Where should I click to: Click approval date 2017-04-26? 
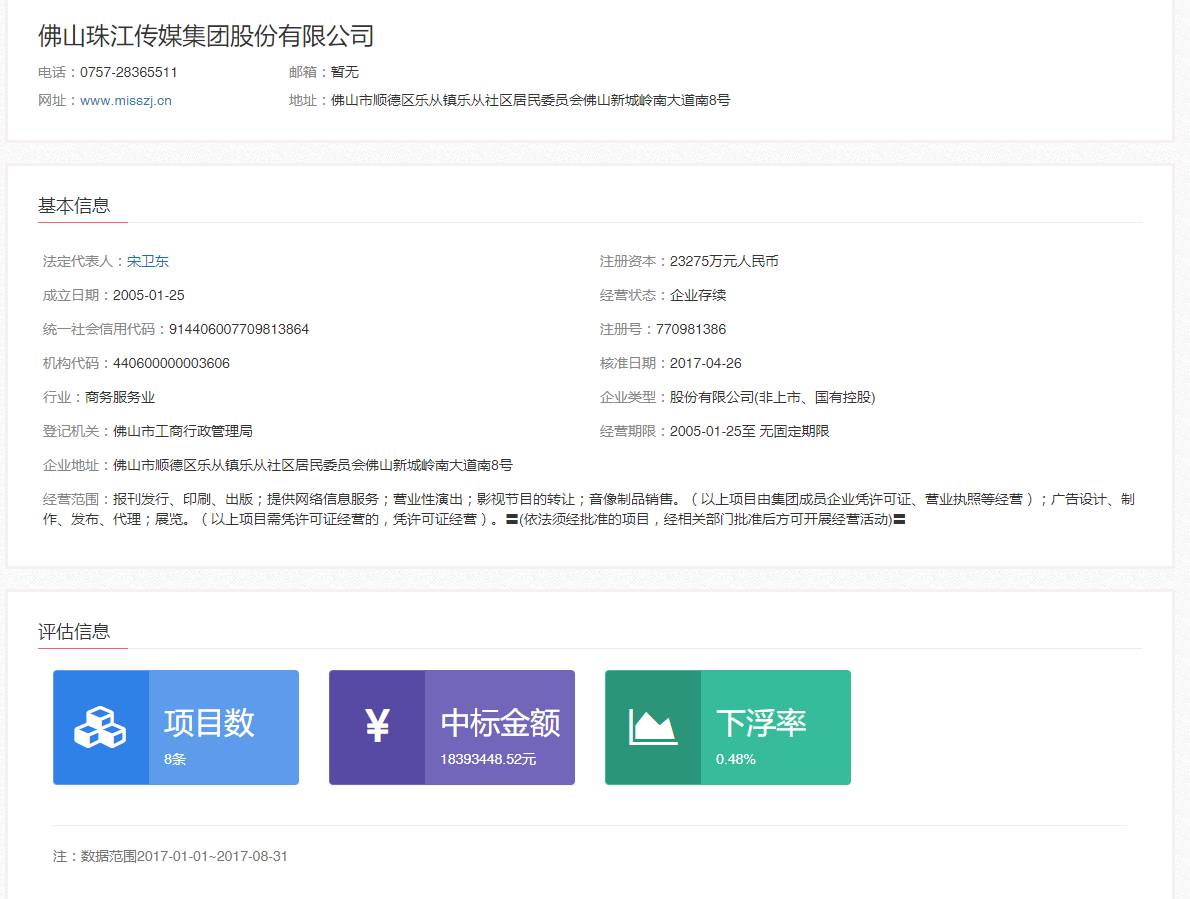pos(705,363)
